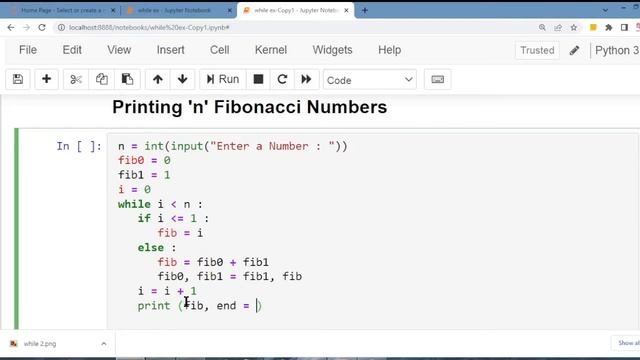Open the File menu
640x360 pixels.
pos(28,50)
